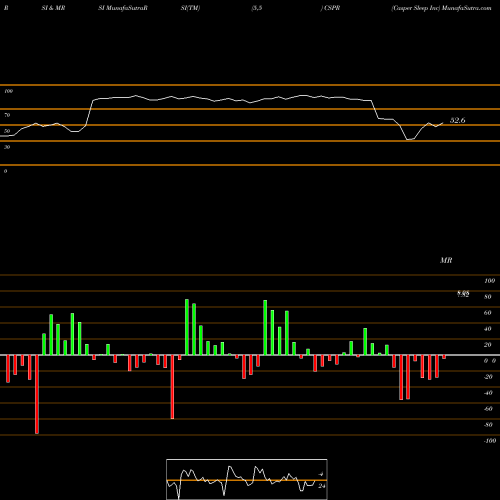500x500 pixels.
Task: Click the RSI axis label "70"
Action: tap(7, 115)
